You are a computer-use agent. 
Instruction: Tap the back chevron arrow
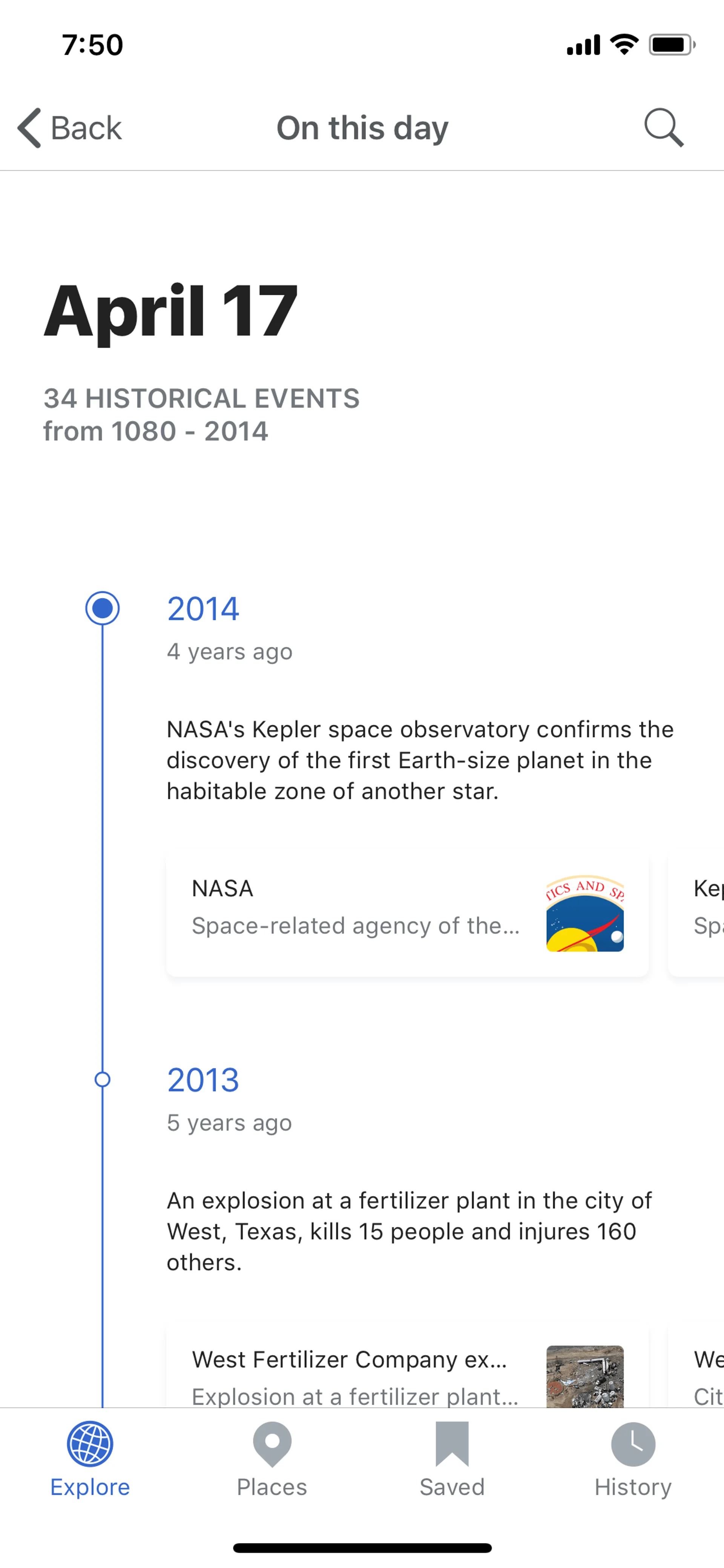(29, 128)
